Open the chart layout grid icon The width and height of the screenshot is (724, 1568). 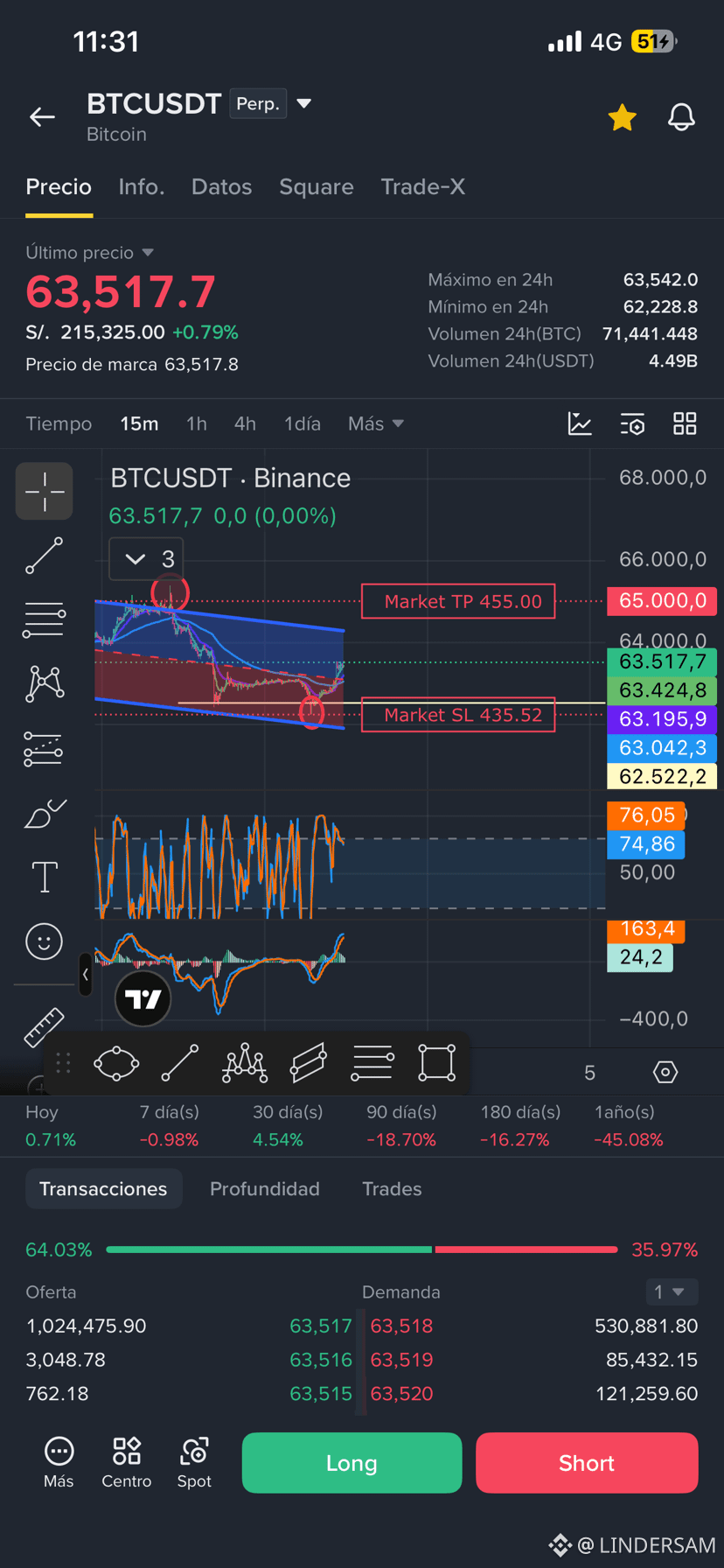pos(685,423)
